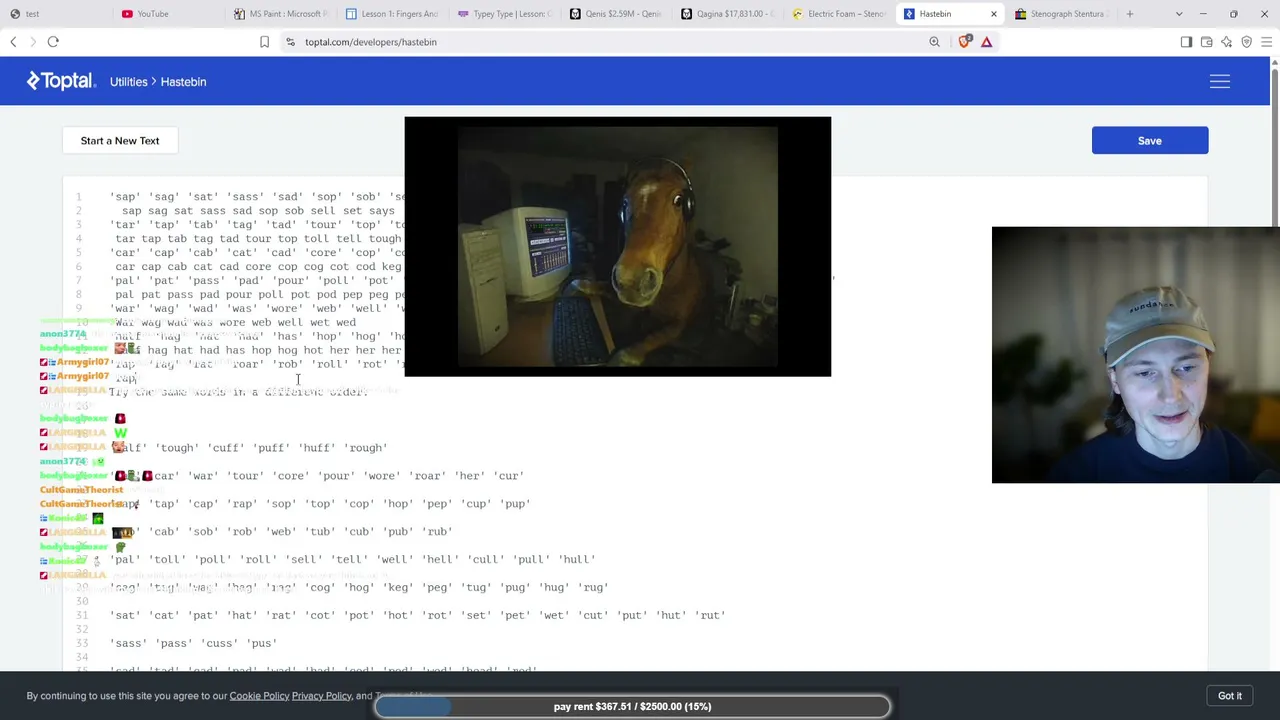Toggle the browser sidebar panel
The height and width of the screenshot is (720, 1280).
1186,42
